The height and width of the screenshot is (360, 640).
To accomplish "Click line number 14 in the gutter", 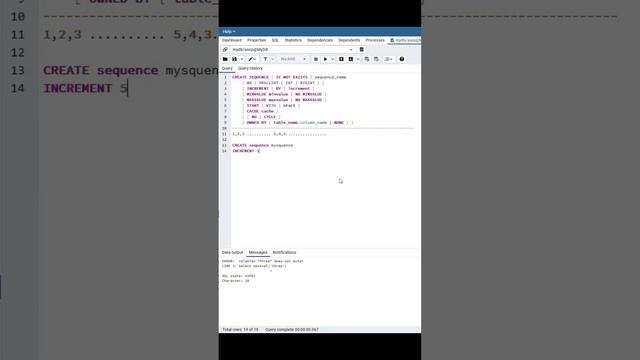I will click(x=224, y=151).
